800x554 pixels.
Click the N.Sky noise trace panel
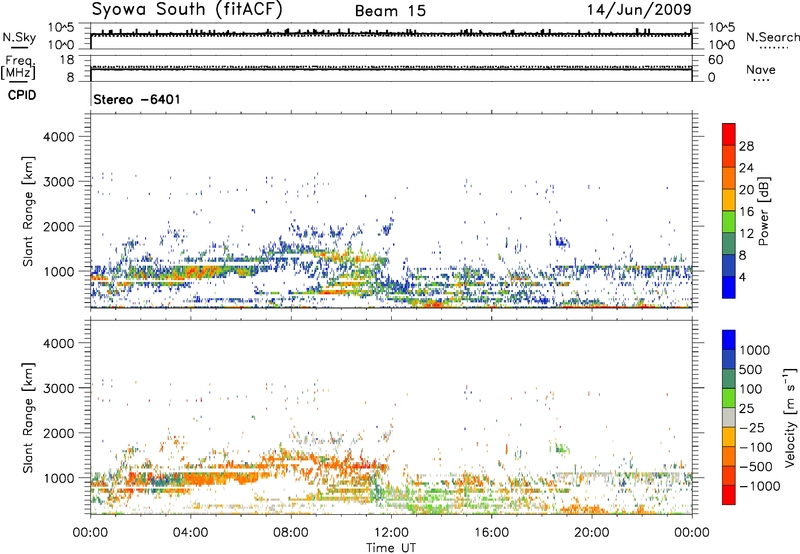click(x=391, y=36)
